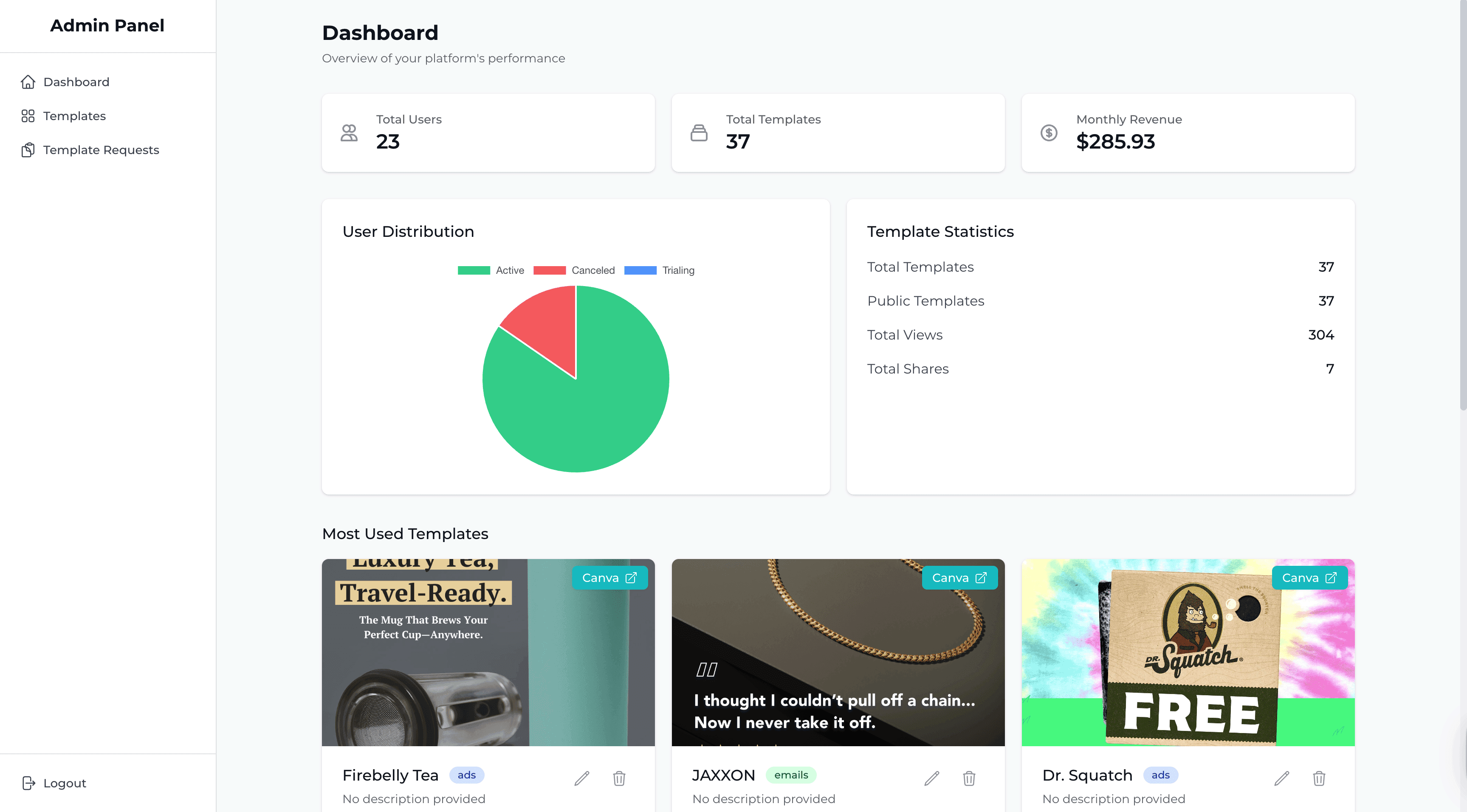This screenshot has height=812, width=1467.
Task: Delete the Dr. Squatch template
Action: point(1319,778)
